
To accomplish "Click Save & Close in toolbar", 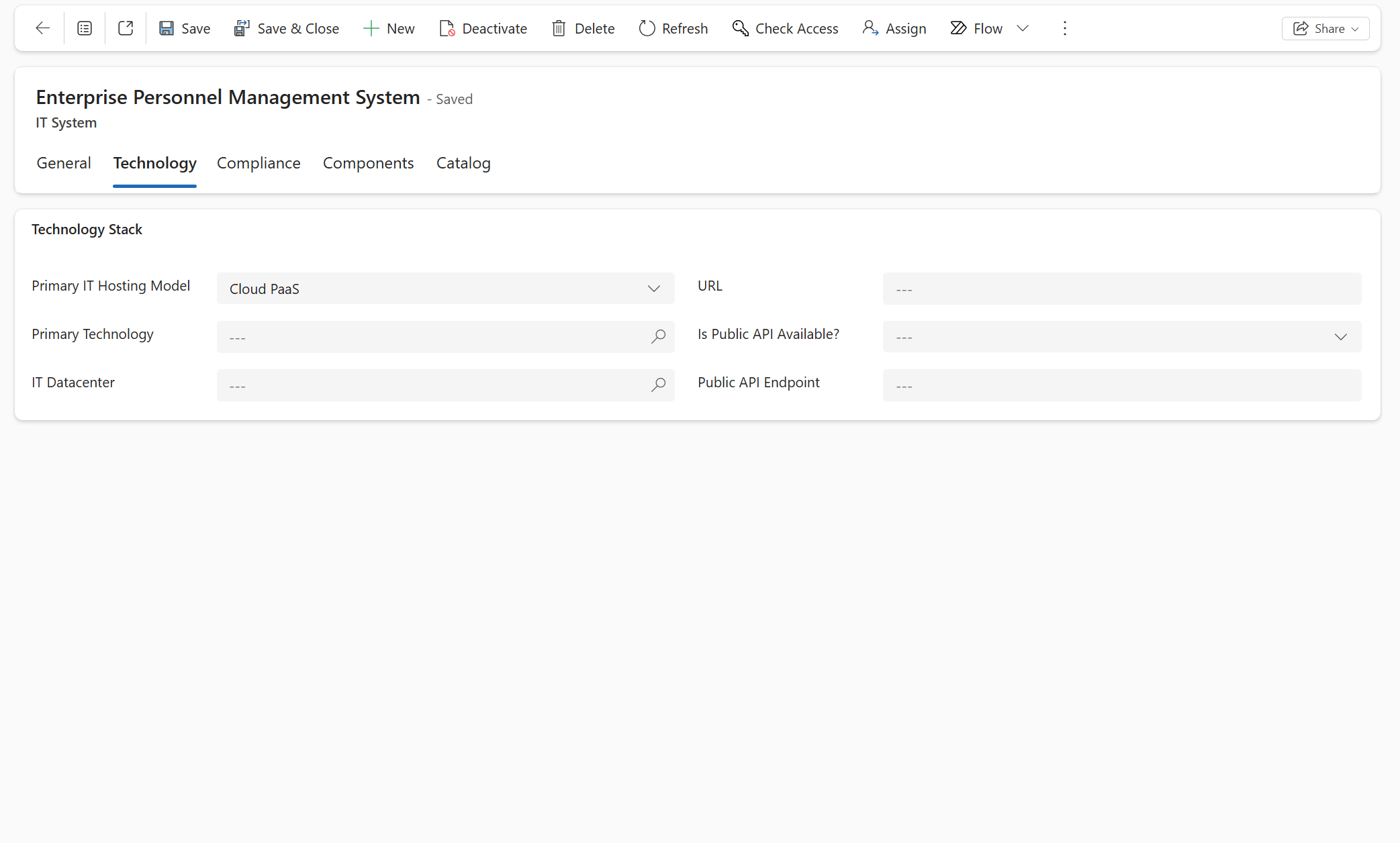I will pyautogui.click(x=287, y=28).
